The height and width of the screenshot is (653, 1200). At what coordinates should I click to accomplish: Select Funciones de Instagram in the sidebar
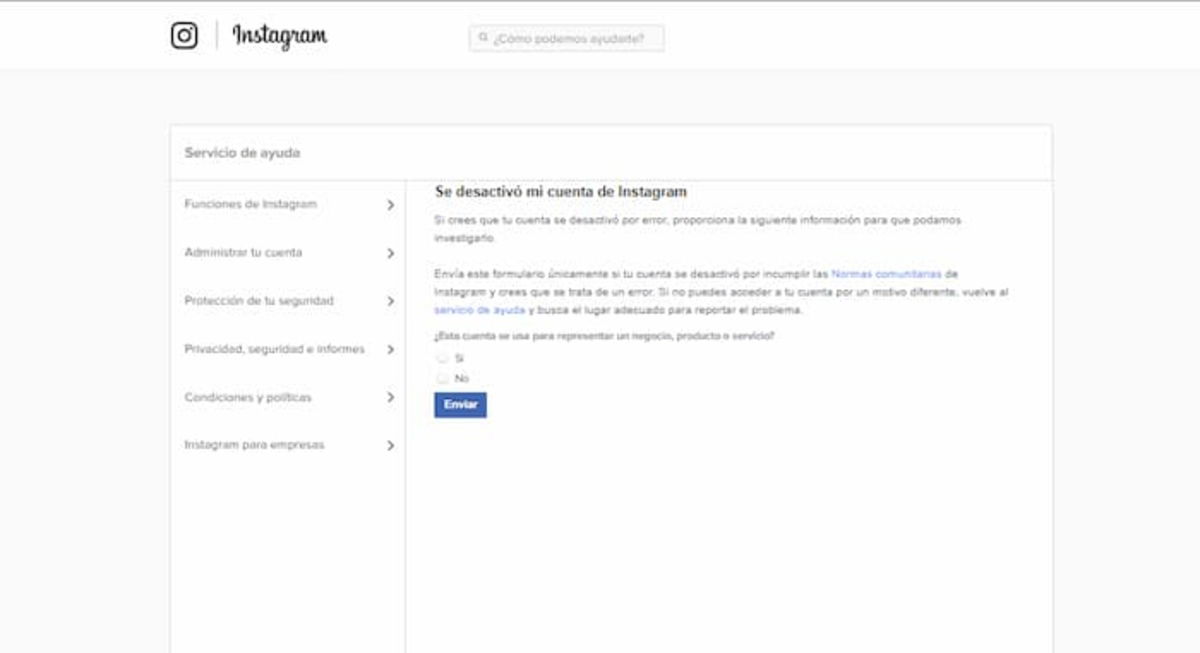click(x=248, y=204)
